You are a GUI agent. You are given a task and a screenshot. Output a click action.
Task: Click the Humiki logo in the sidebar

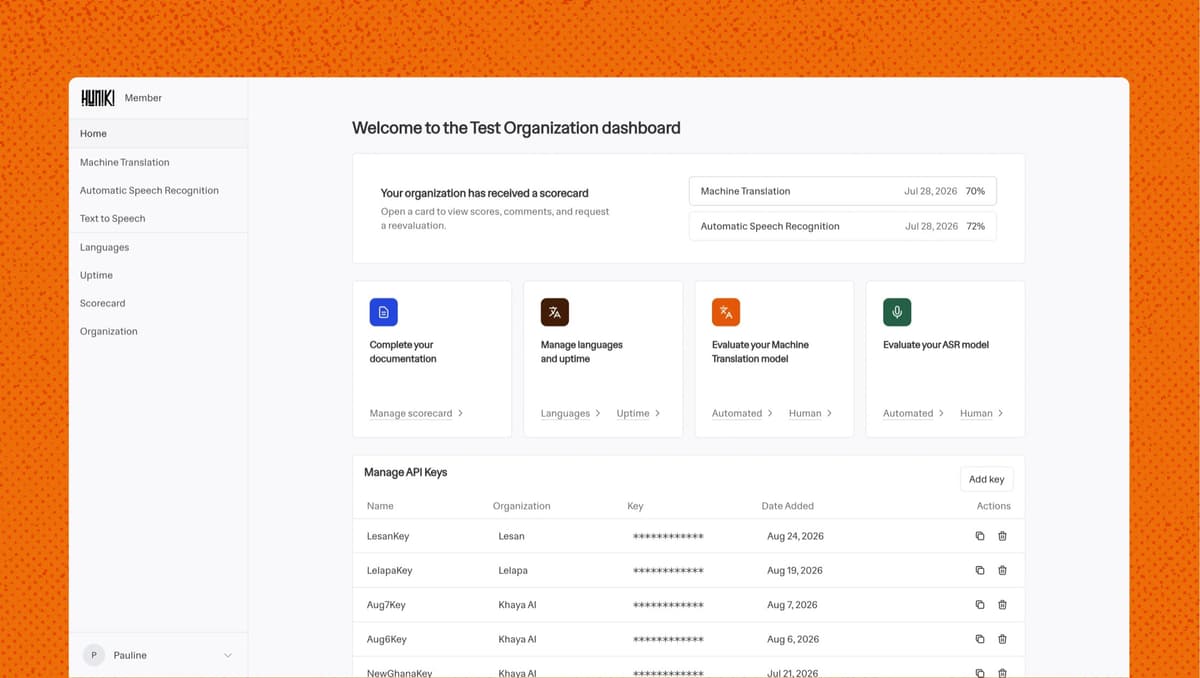(98, 98)
